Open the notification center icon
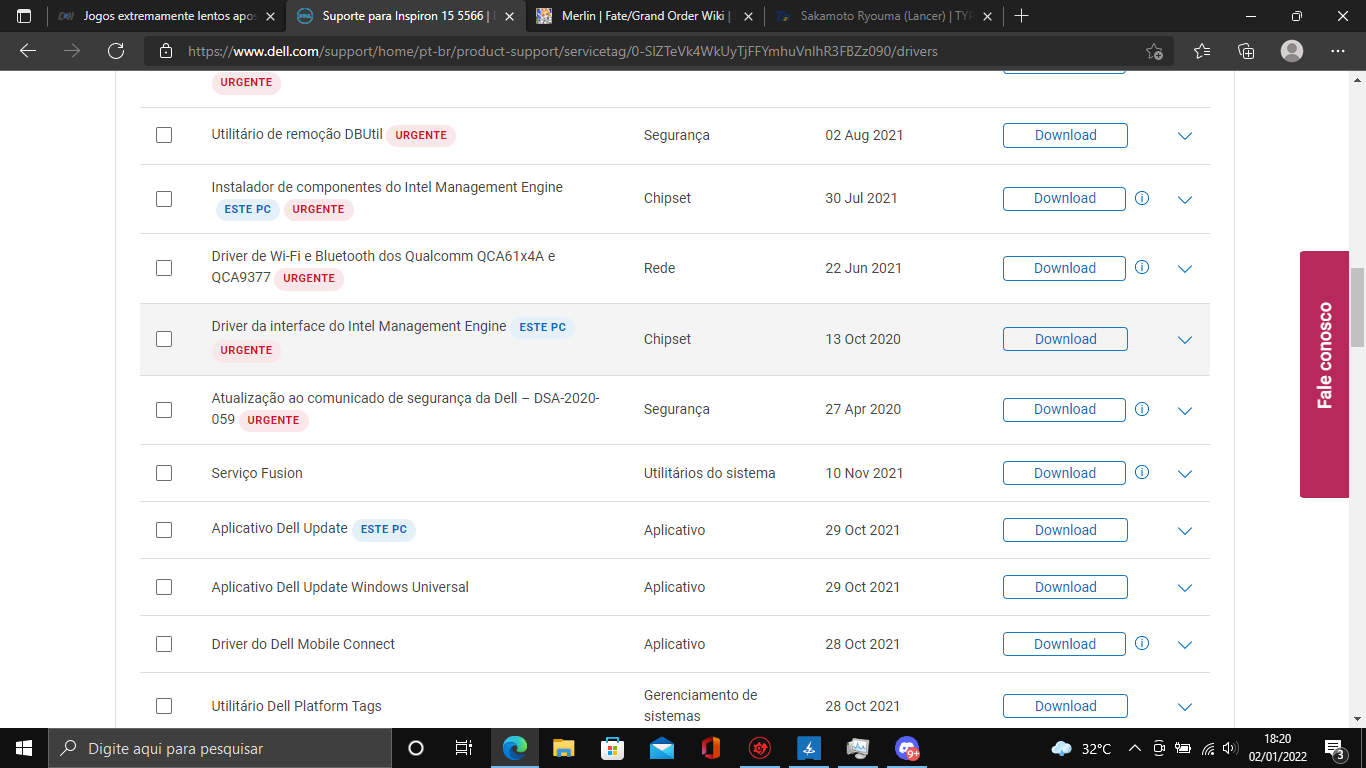Screen dimensions: 1366x768 1335,748
